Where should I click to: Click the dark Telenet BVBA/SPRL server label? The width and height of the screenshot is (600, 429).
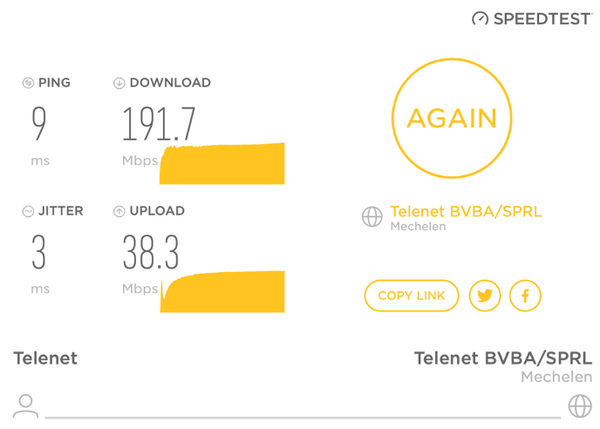tap(503, 358)
